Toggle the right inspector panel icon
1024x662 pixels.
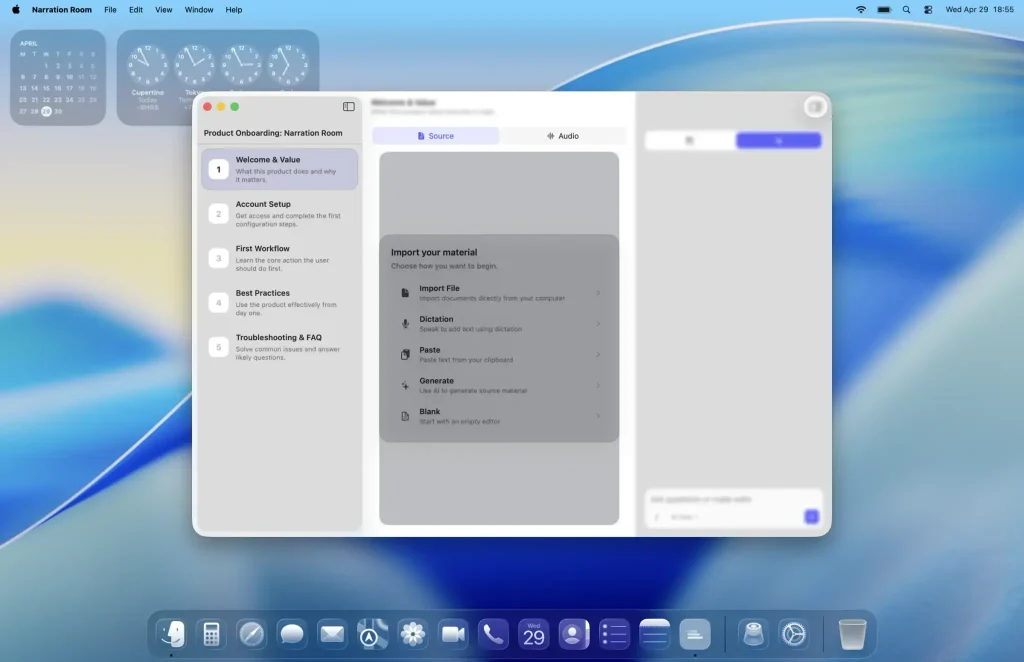tap(814, 106)
